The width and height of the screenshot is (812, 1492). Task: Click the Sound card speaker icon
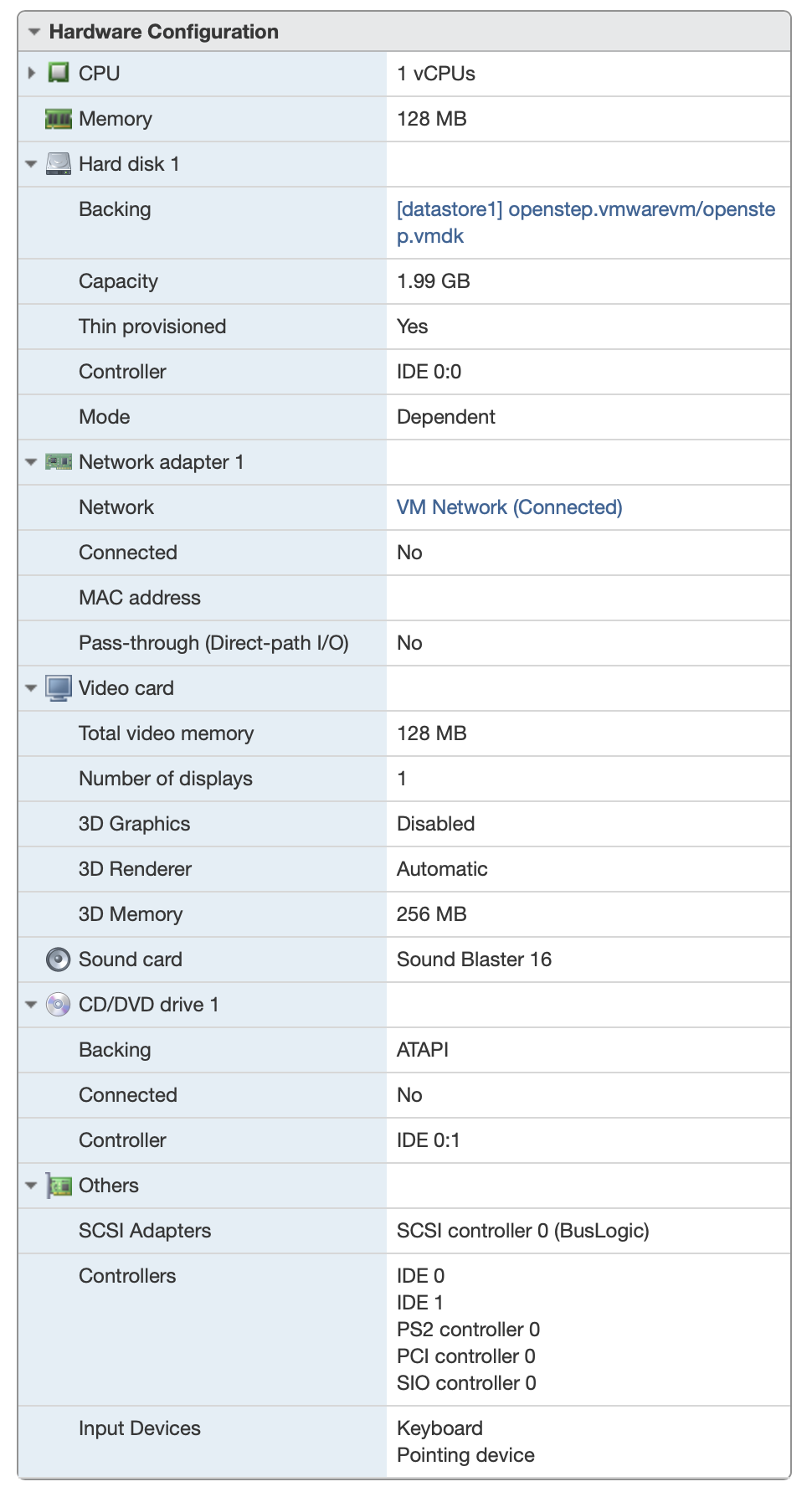[x=58, y=960]
